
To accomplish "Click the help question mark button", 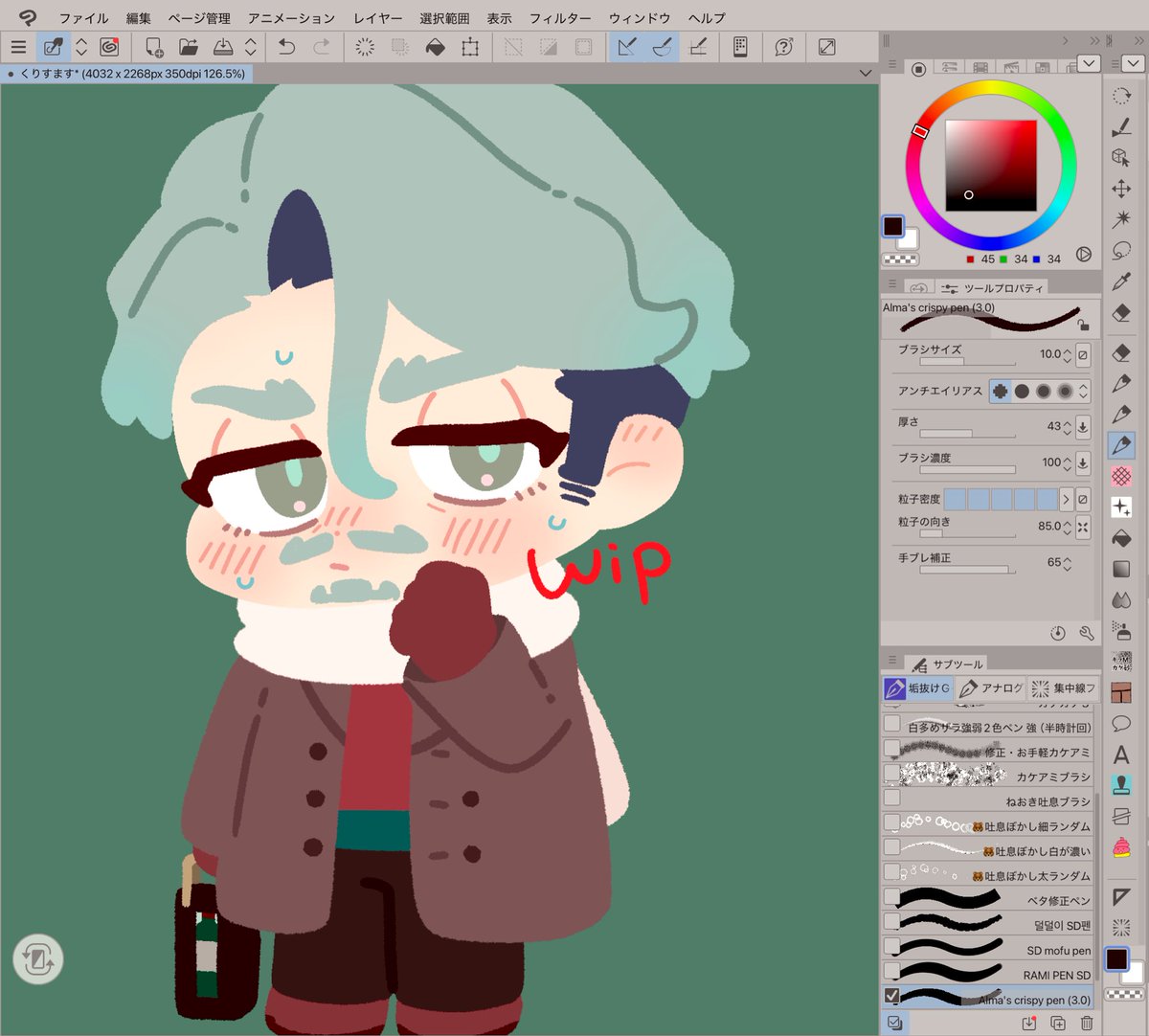I will coord(782,47).
